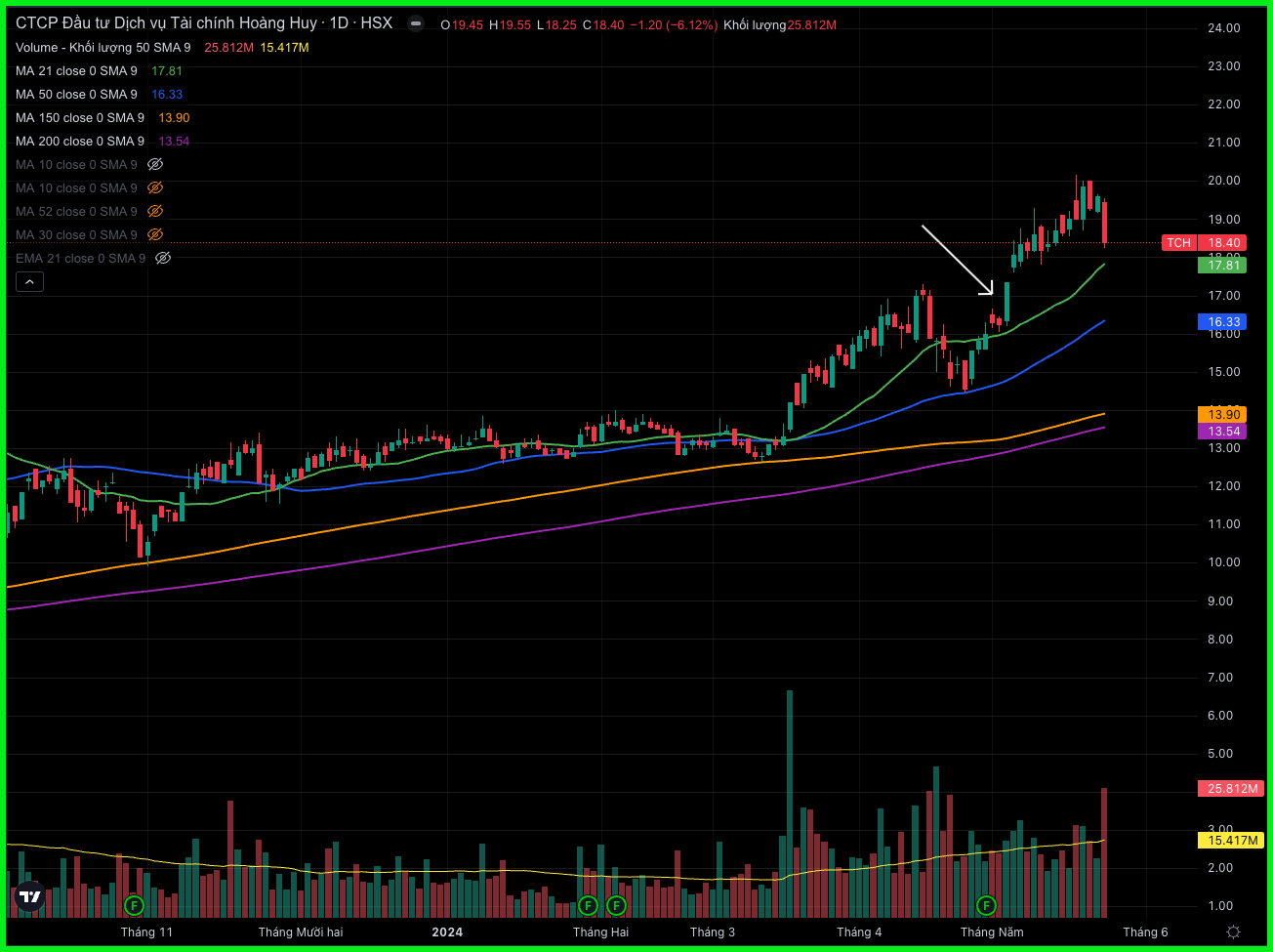Click the Tháng Mười hai time-axis label
The image size is (1273, 952).
(301, 931)
